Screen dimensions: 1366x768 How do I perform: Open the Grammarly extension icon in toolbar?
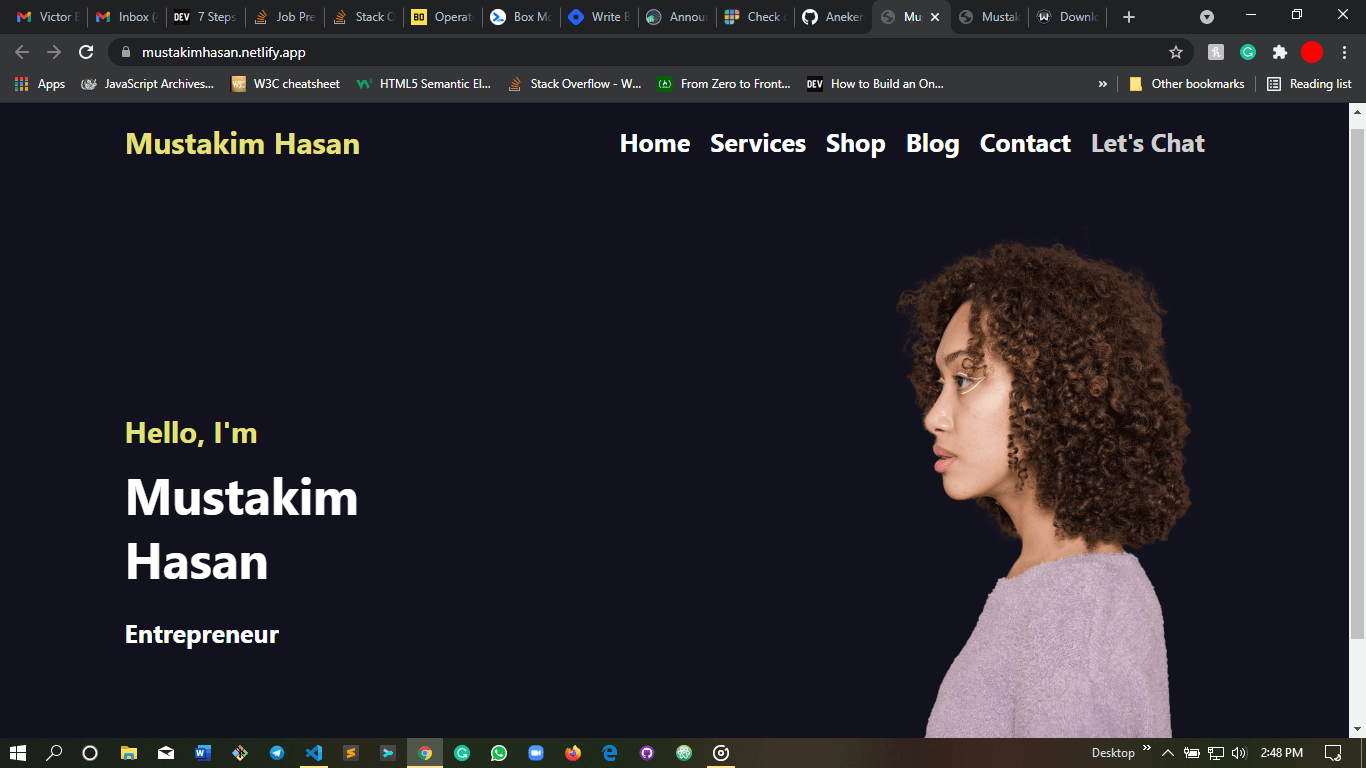pos(1248,52)
